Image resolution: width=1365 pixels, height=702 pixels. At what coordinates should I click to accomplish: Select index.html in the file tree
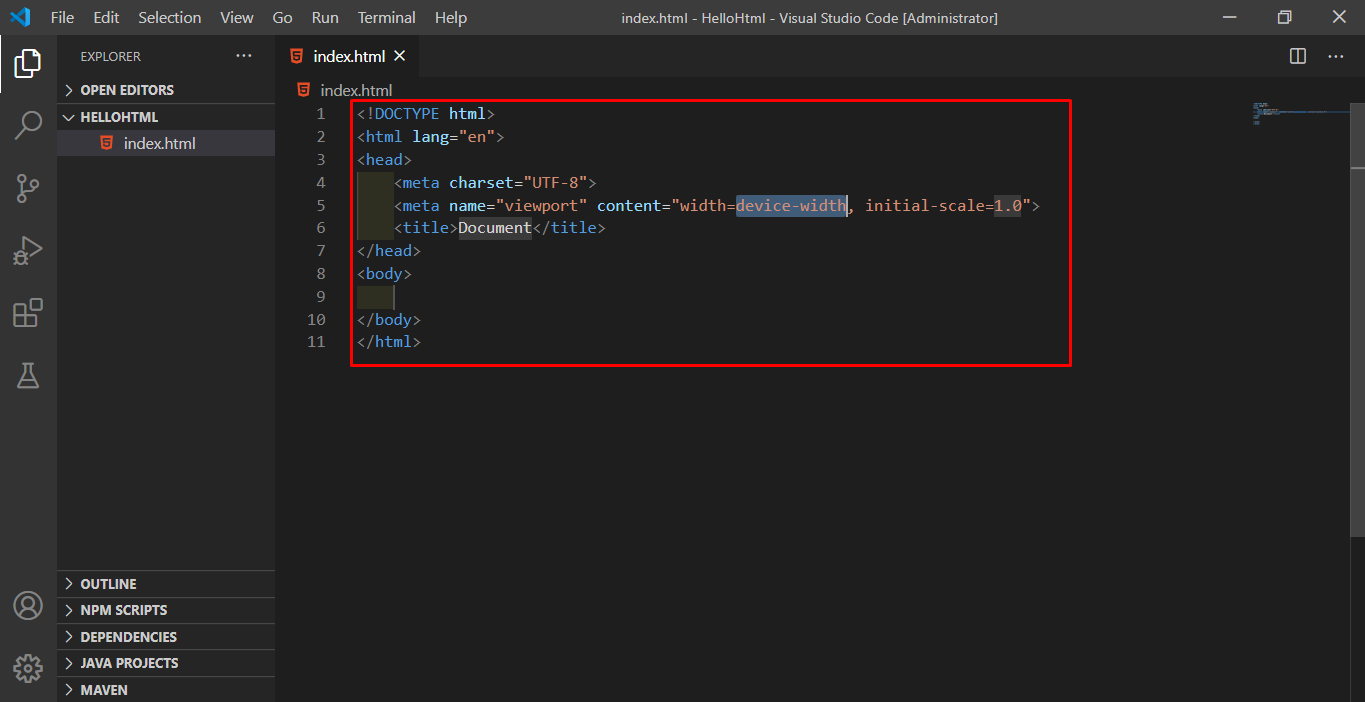click(x=159, y=143)
